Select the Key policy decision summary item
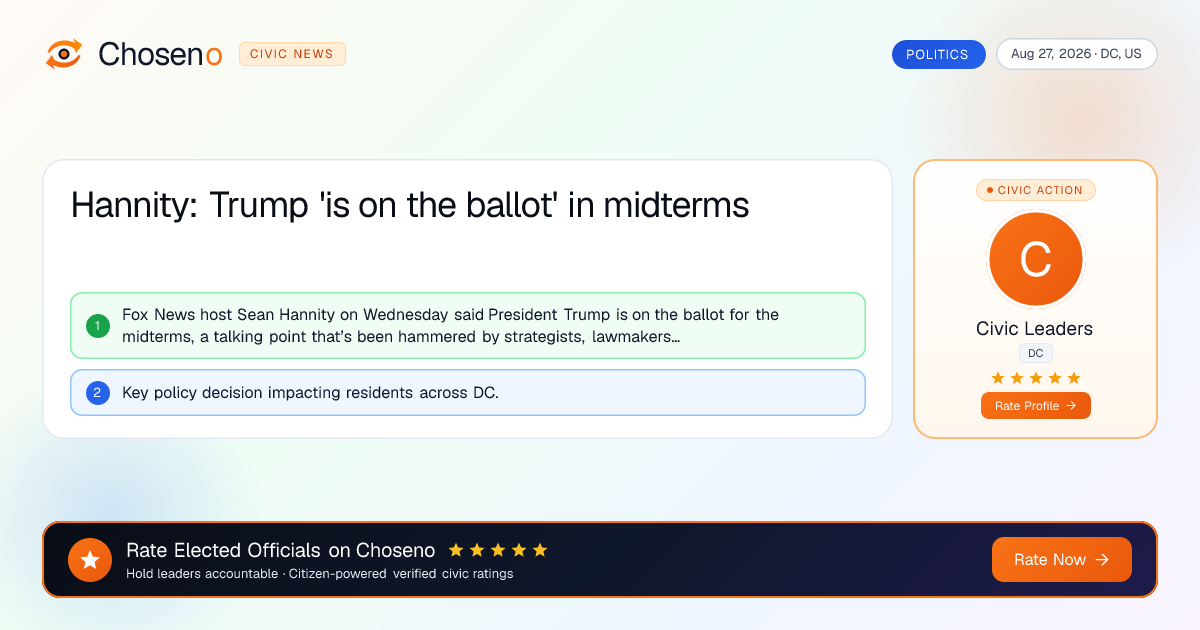Viewport: 1200px width, 630px height. coord(468,393)
